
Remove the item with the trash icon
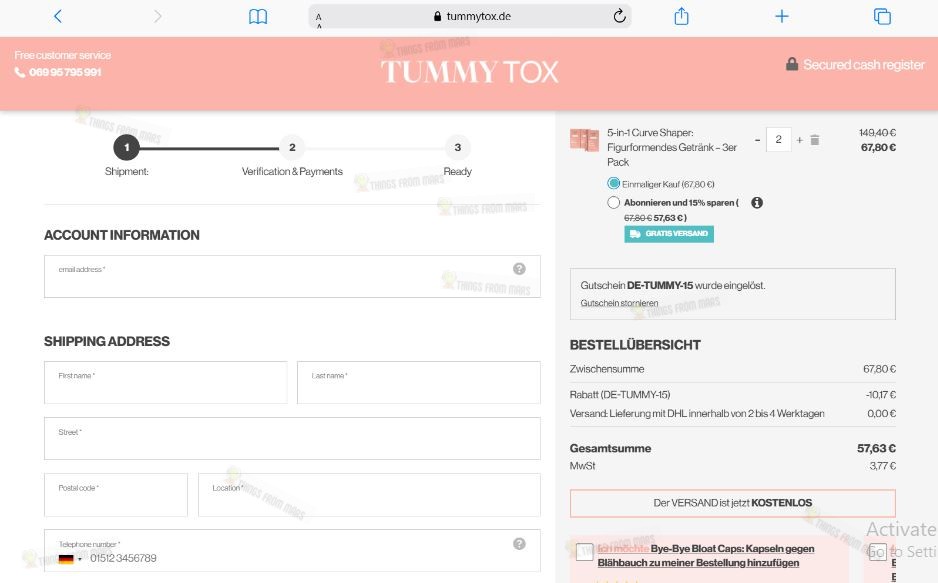814,140
